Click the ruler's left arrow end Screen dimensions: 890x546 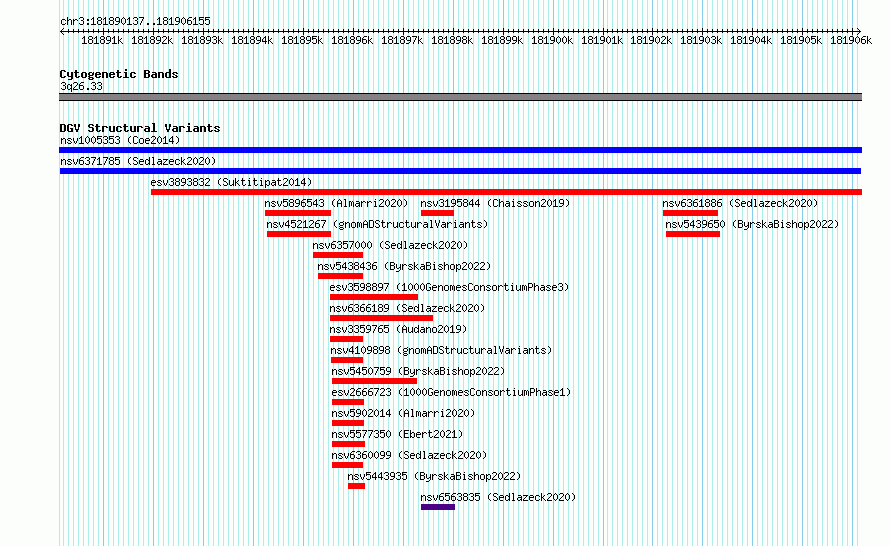click(x=62, y=31)
